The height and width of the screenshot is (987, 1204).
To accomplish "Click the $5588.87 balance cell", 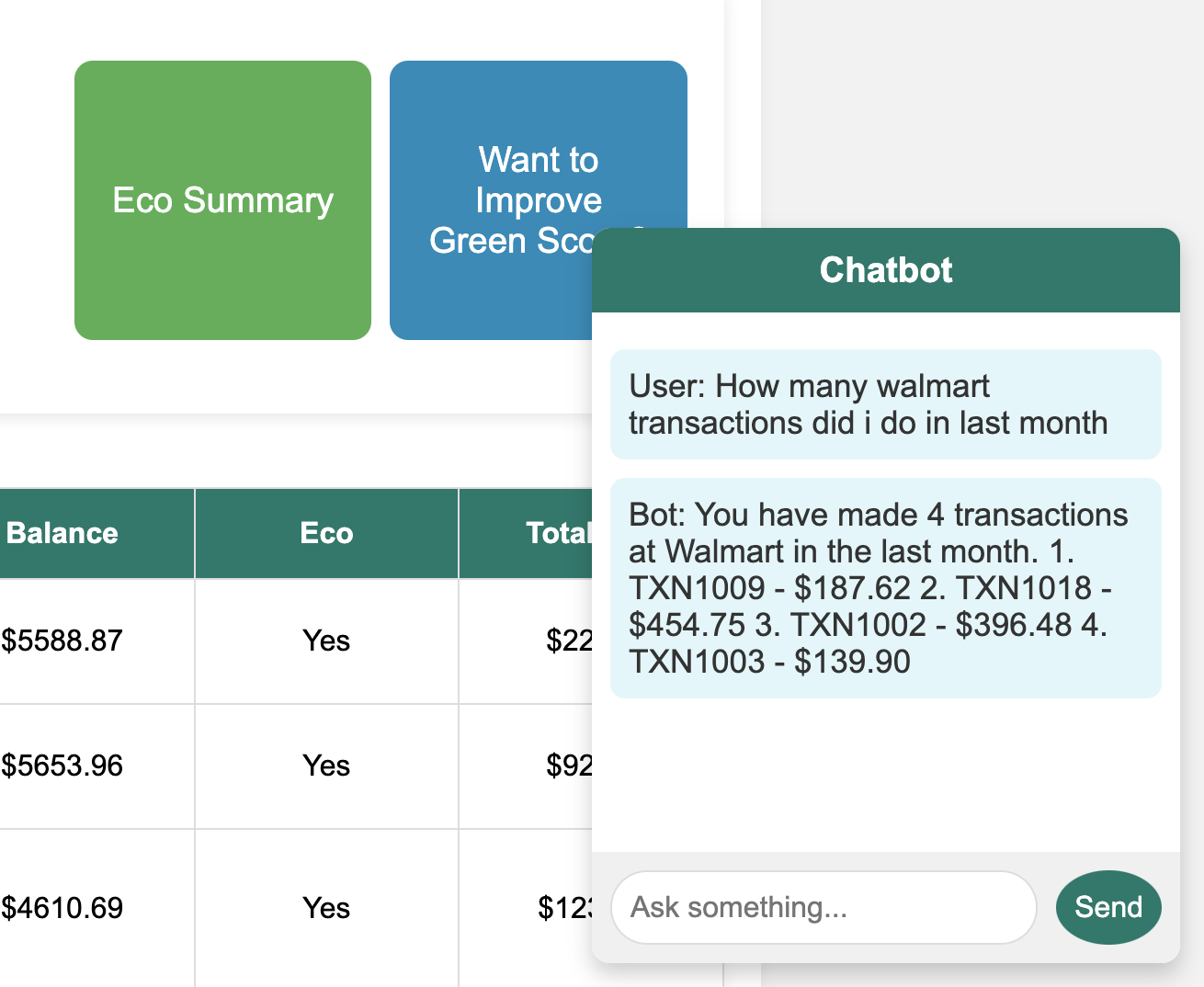I will point(62,641).
